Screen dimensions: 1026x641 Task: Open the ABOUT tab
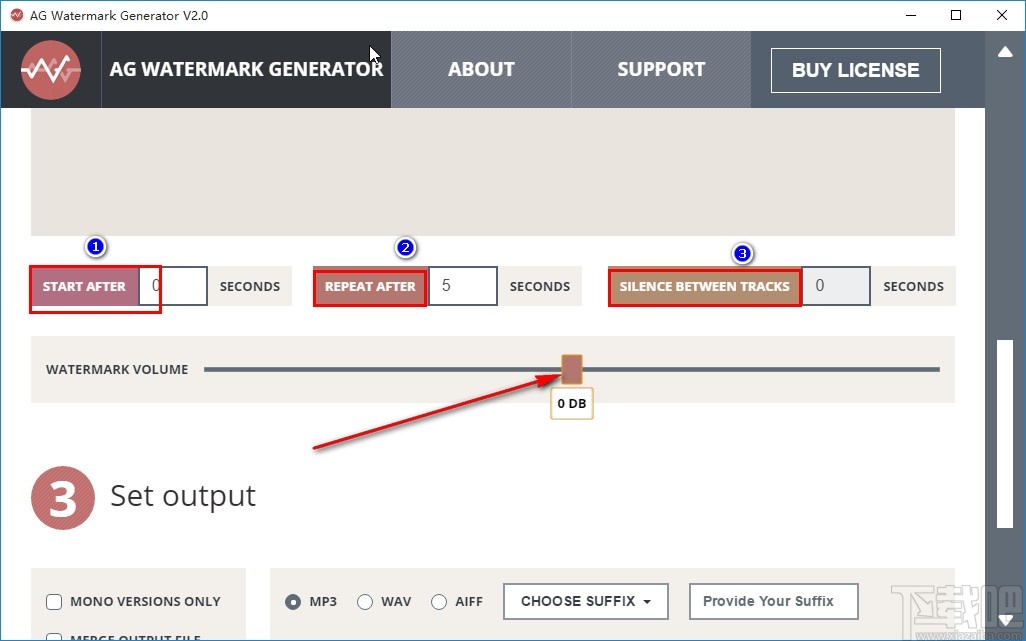(x=482, y=69)
